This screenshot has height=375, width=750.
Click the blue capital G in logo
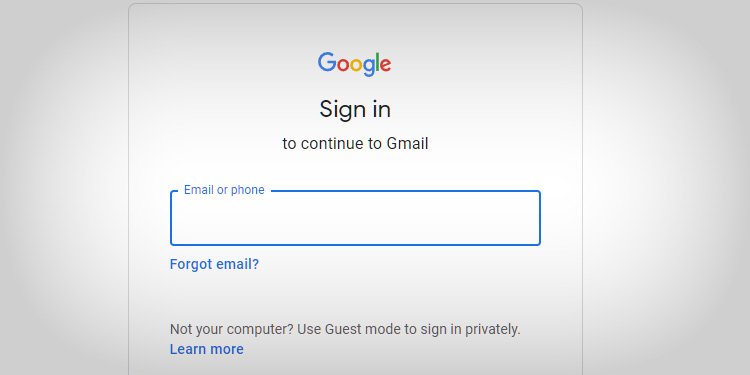click(327, 62)
